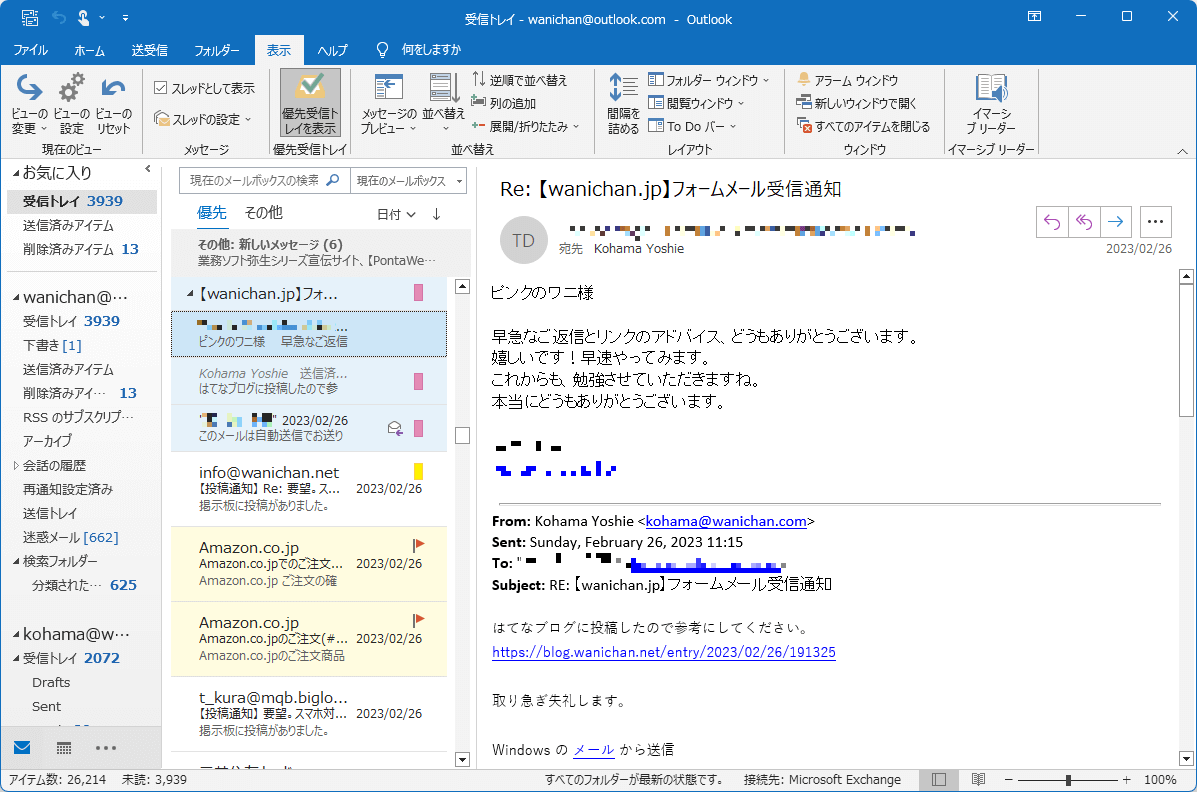Click the undo quick access icon
Viewport: 1197px width, 792px height.
tap(59, 18)
